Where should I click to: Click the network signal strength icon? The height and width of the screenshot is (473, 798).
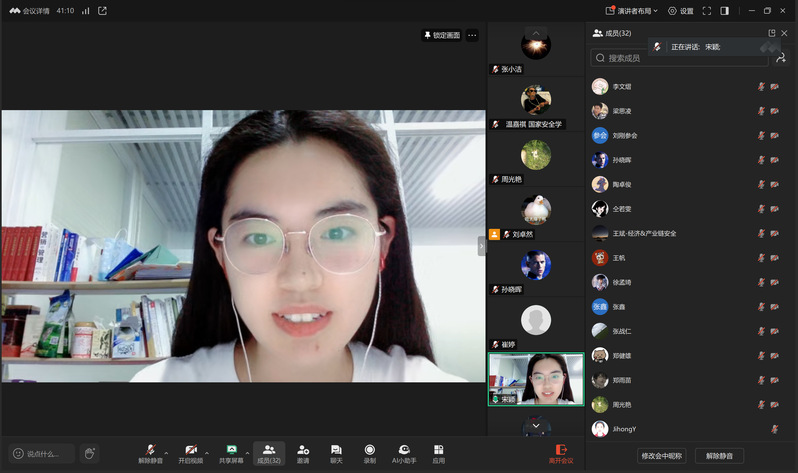point(84,11)
